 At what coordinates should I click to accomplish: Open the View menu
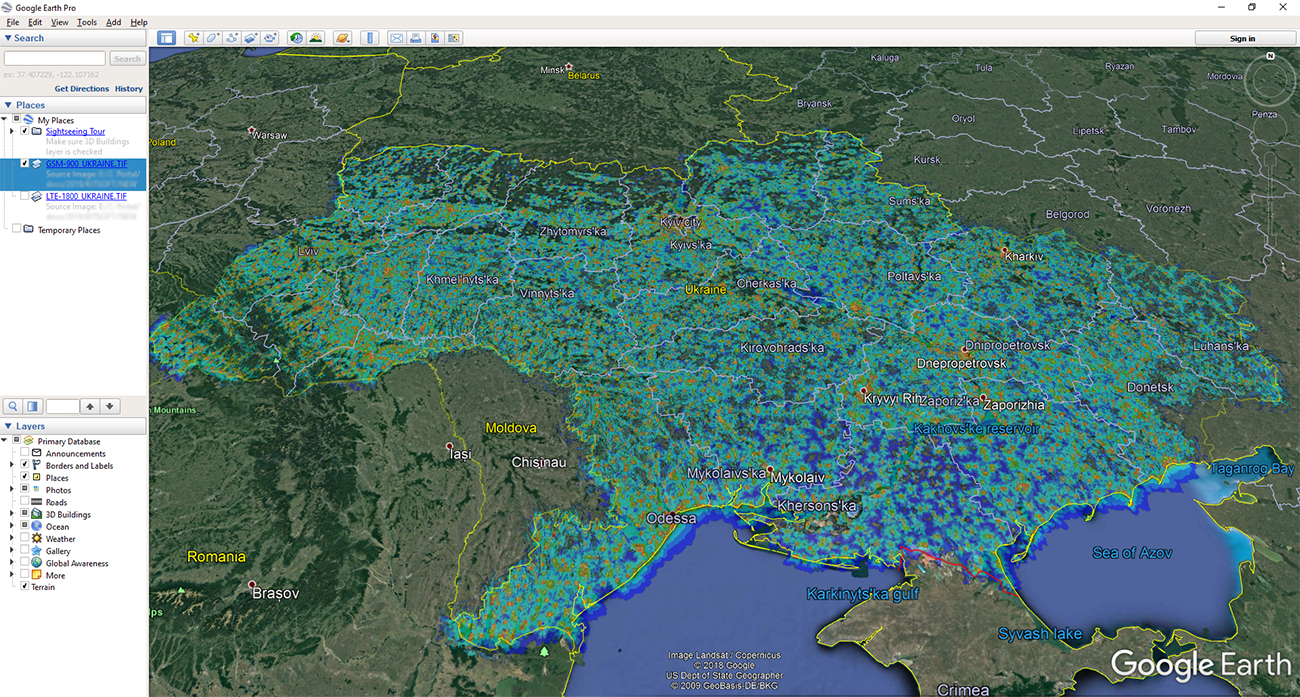pyautogui.click(x=60, y=22)
